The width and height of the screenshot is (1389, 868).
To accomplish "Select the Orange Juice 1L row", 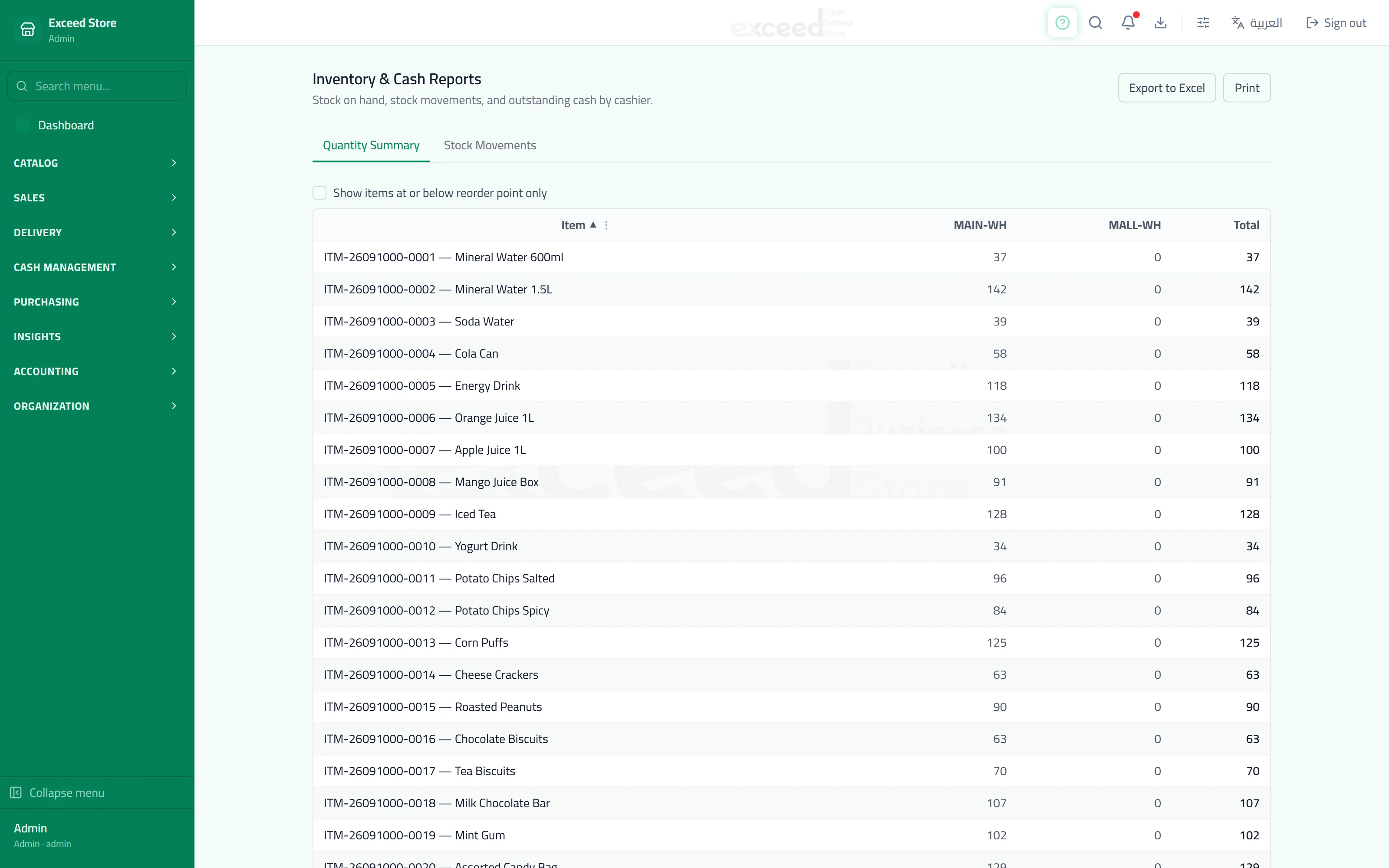I will click(x=791, y=418).
